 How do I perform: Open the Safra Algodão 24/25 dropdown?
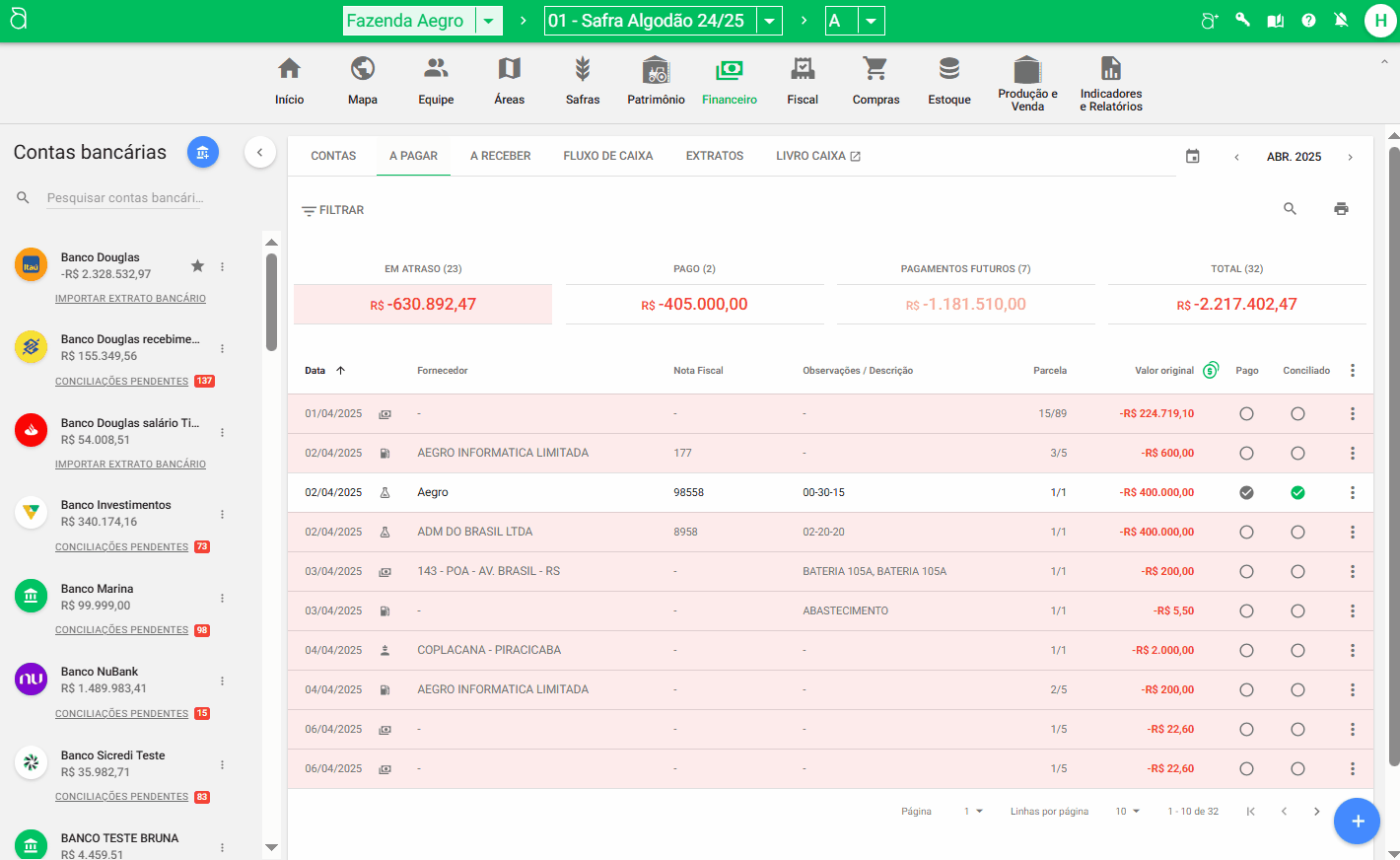click(769, 21)
